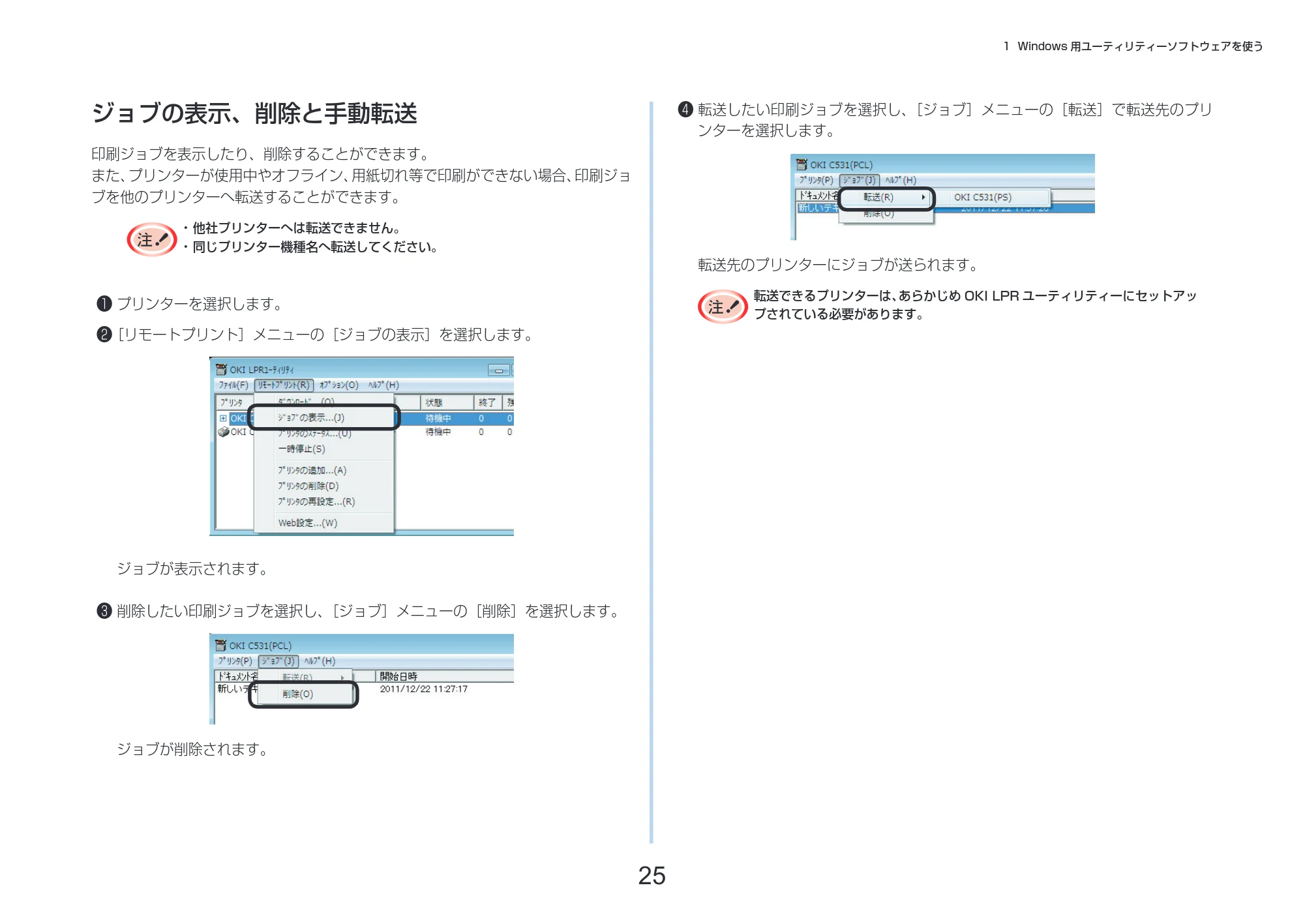Open ジョブ(J) menu in step 4 window
Viewport: 1305px width, 924px height.
pyautogui.click(x=860, y=180)
